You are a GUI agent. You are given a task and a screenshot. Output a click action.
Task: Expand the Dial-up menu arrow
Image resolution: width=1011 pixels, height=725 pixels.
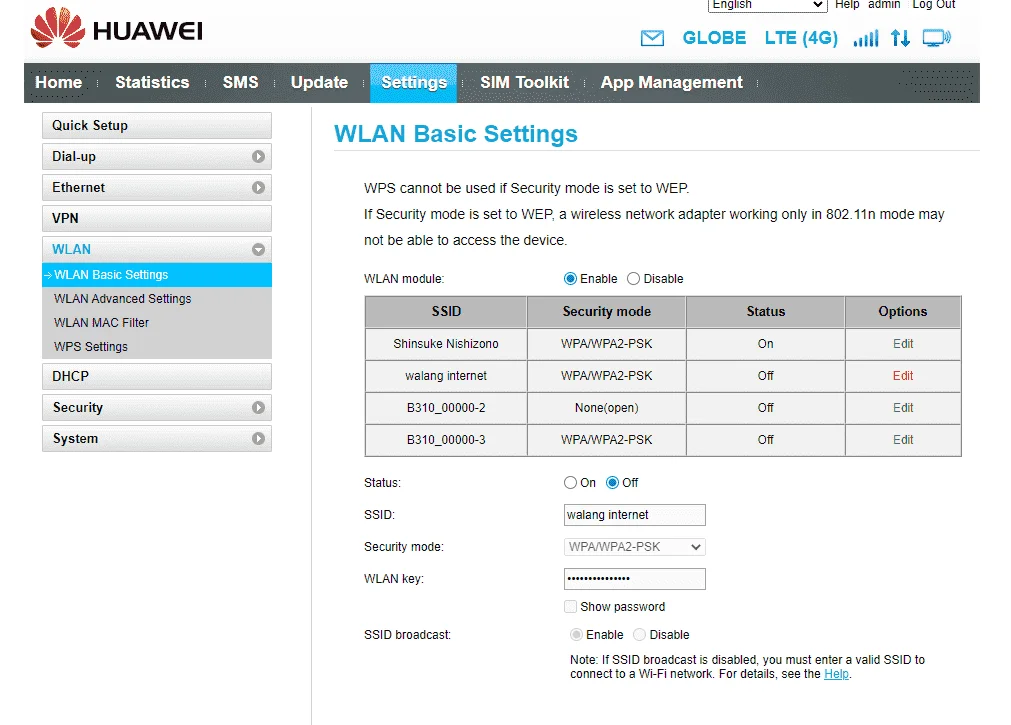click(258, 157)
